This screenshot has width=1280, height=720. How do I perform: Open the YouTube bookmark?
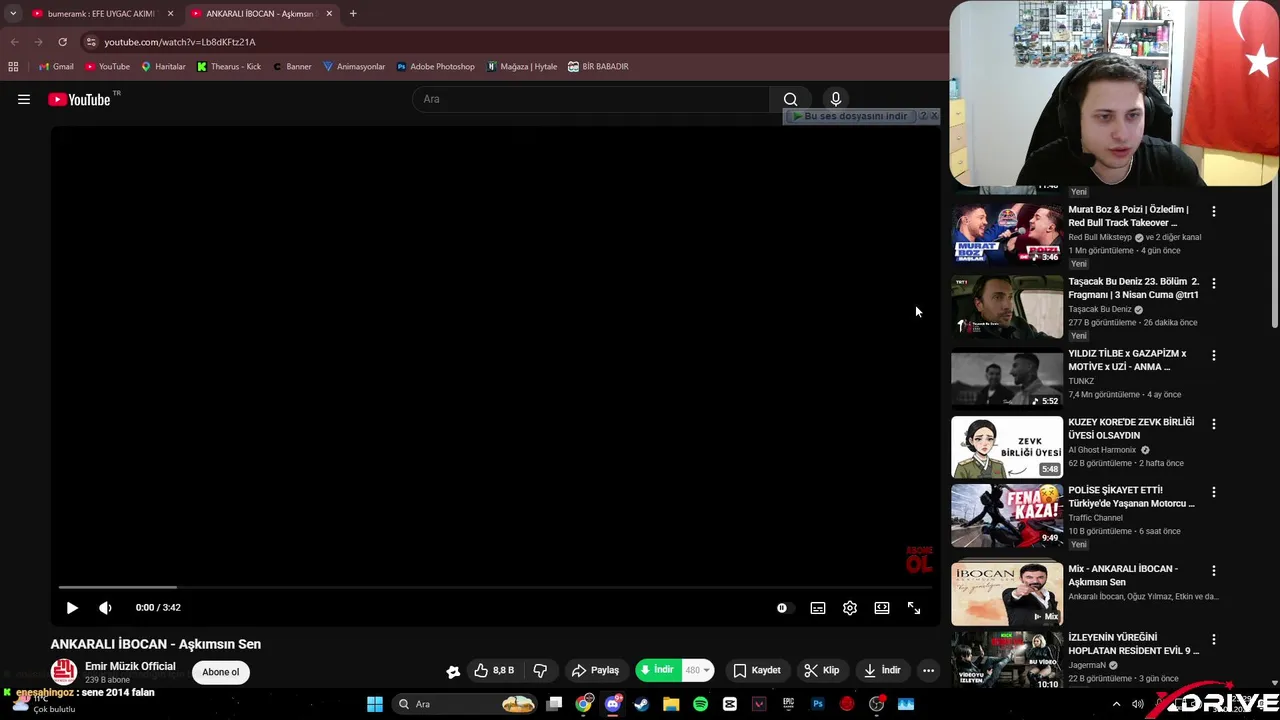pyautogui.click(x=107, y=67)
